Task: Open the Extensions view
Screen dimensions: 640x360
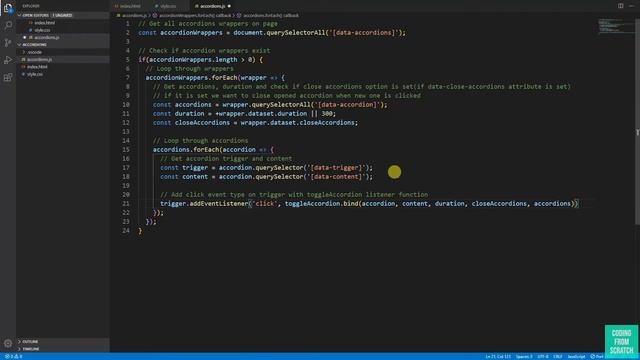Action: coord(8,78)
